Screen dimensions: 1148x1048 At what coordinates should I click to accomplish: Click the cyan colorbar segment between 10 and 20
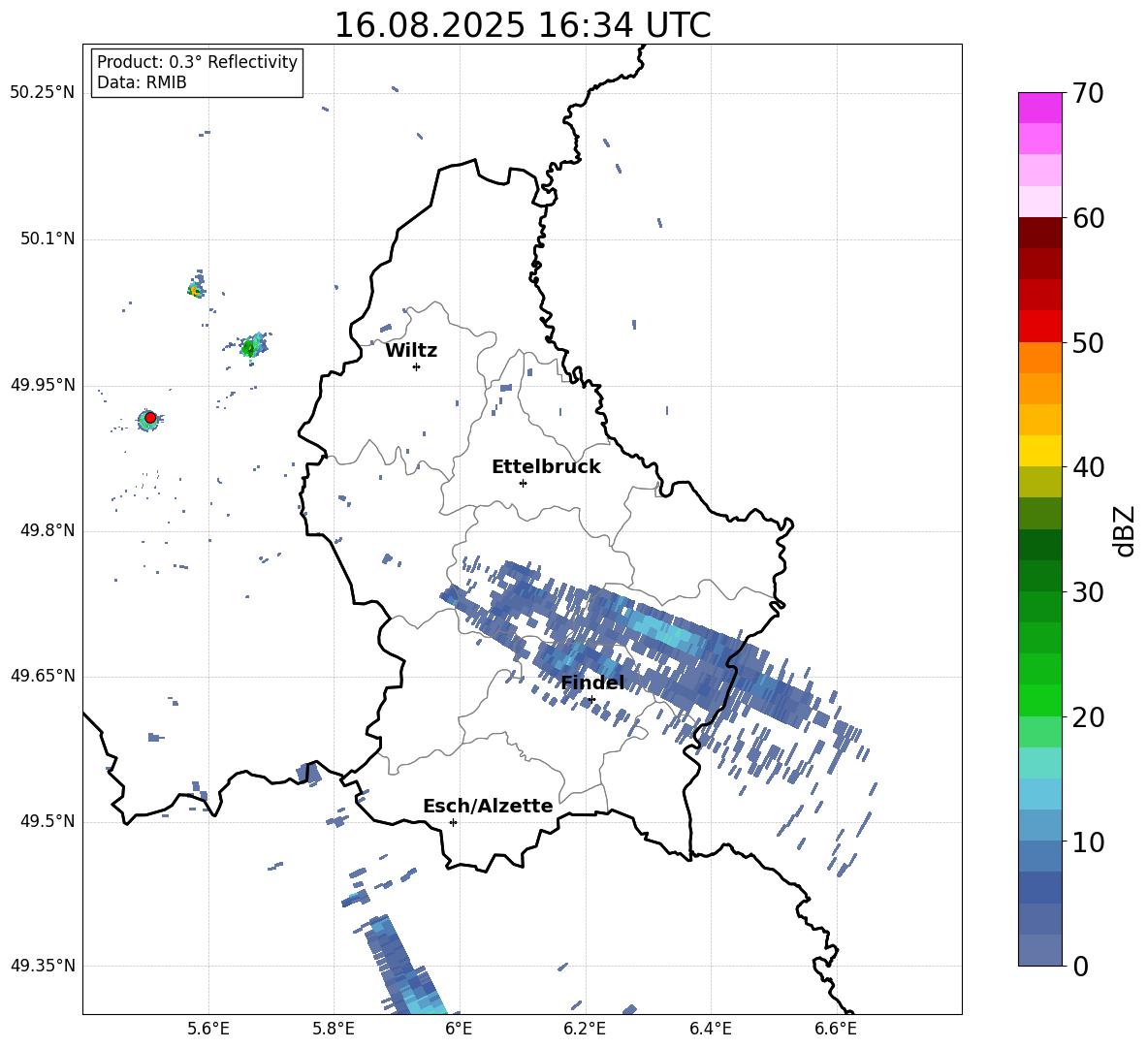pos(1039,795)
